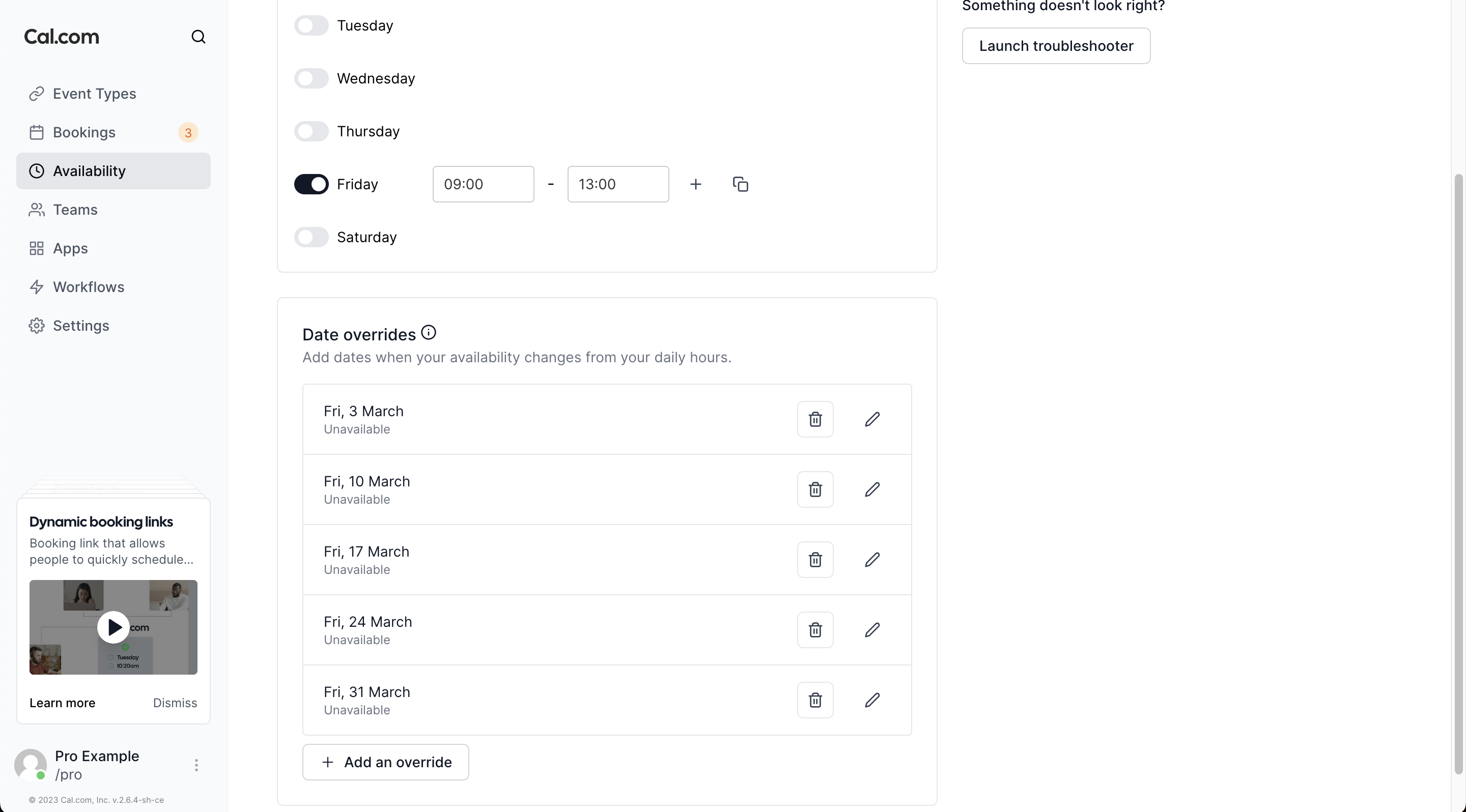Disable Friday availability
Viewport: 1466px width, 812px height.
[x=311, y=184]
